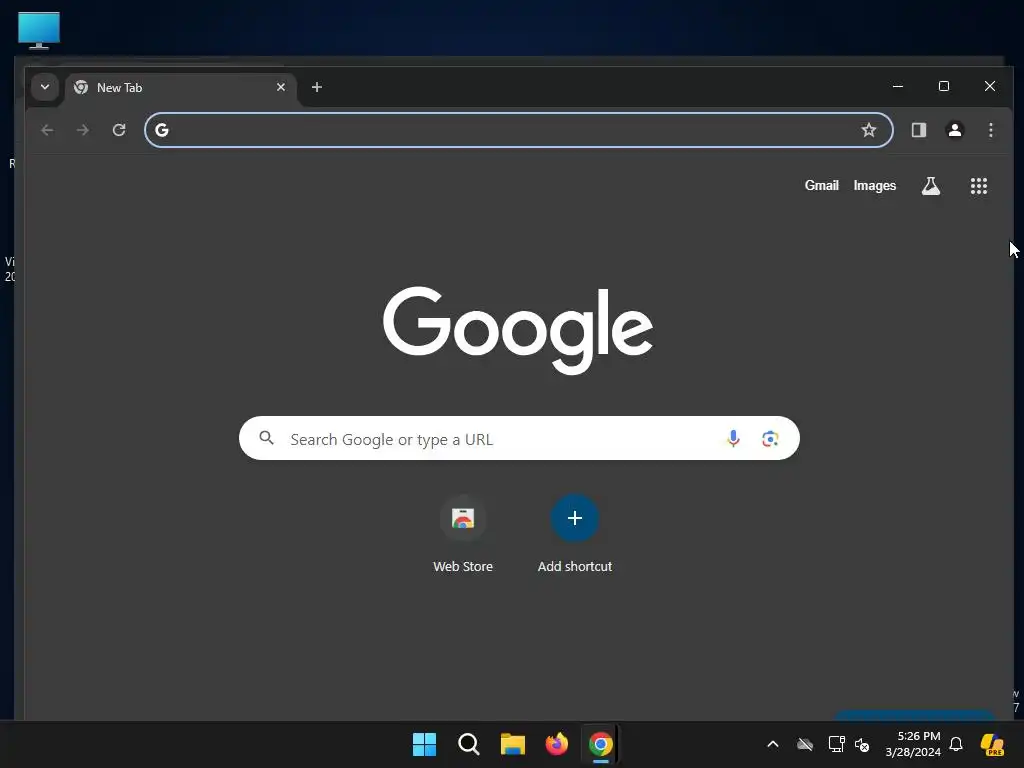Click the muted volume tray icon
Screen dimensions: 1024x768
862,744
